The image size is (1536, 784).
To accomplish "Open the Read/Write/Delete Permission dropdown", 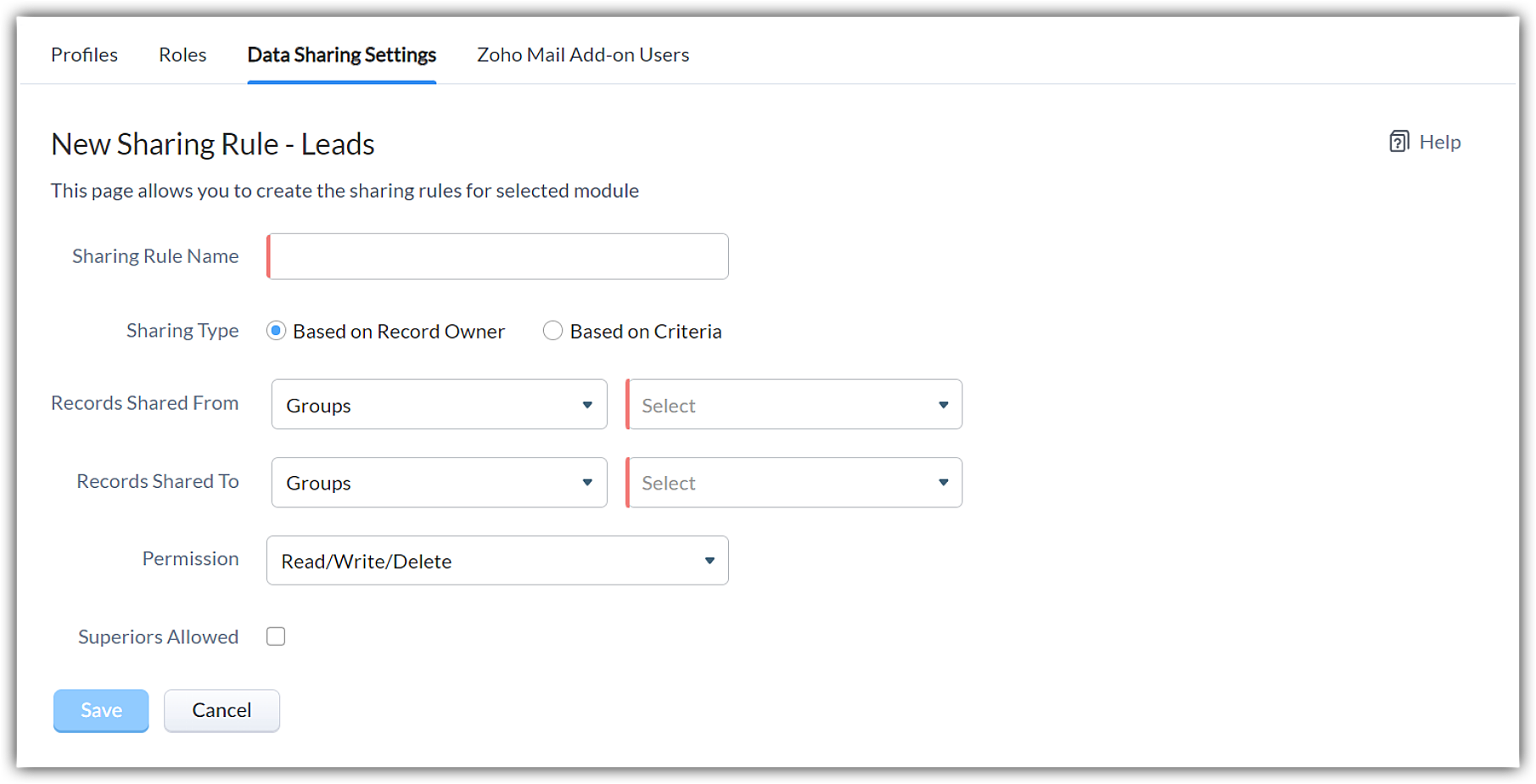I will click(497, 561).
